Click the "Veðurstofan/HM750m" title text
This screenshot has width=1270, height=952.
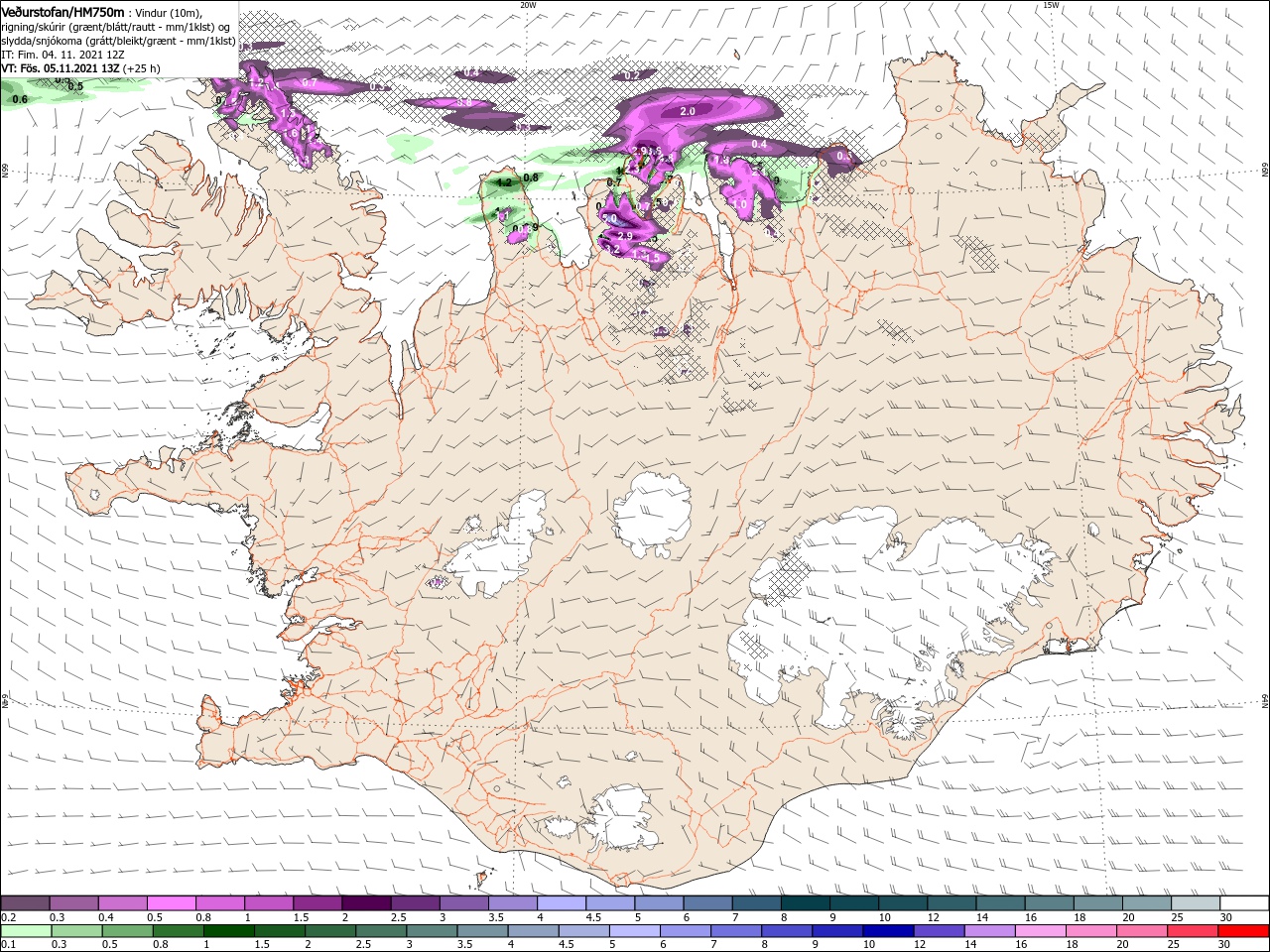pyautogui.click(x=63, y=12)
